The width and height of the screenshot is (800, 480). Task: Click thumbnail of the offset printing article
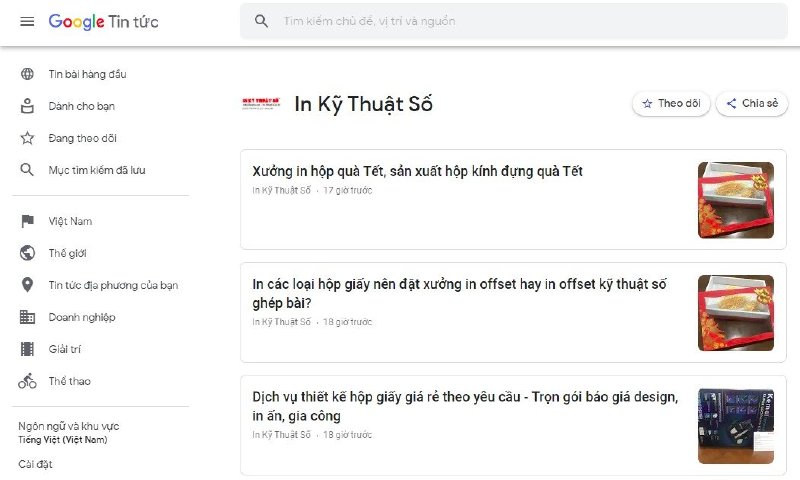pyautogui.click(x=735, y=312)
